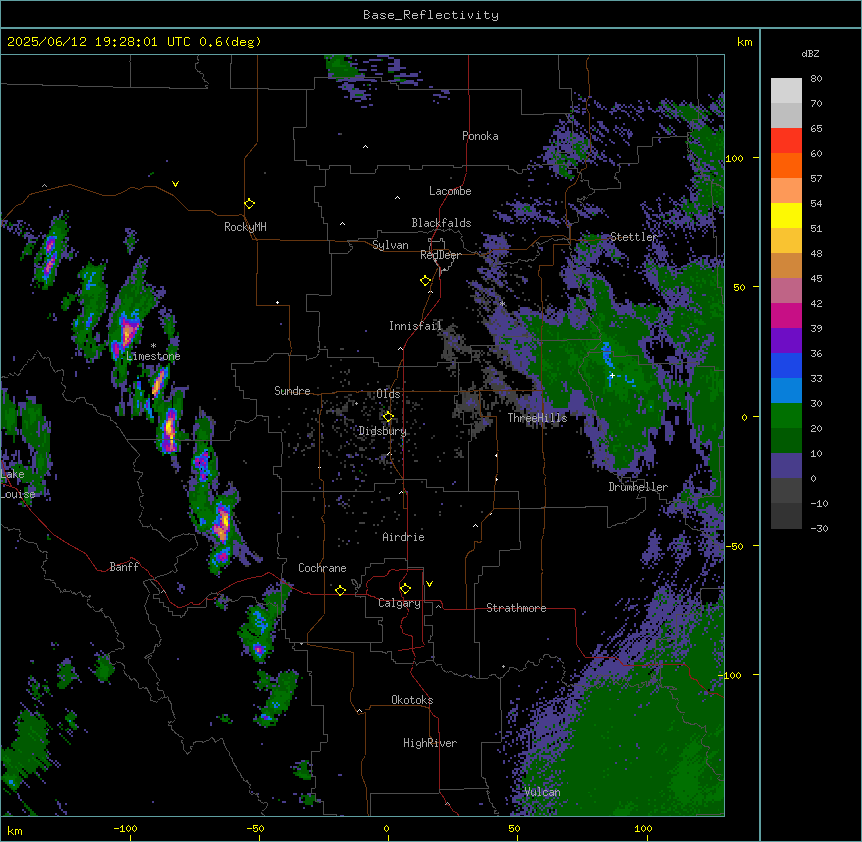Click the Stettler label
The image size is (862, 842).
coord(633,237)
